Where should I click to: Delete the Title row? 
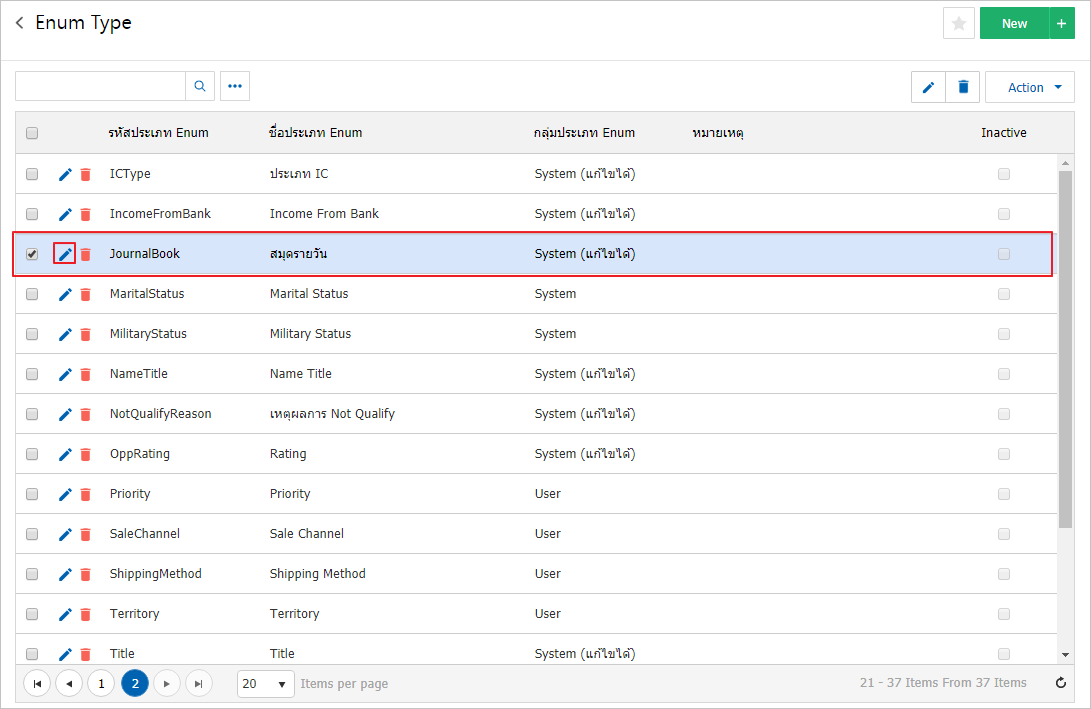tap(86, 654)
